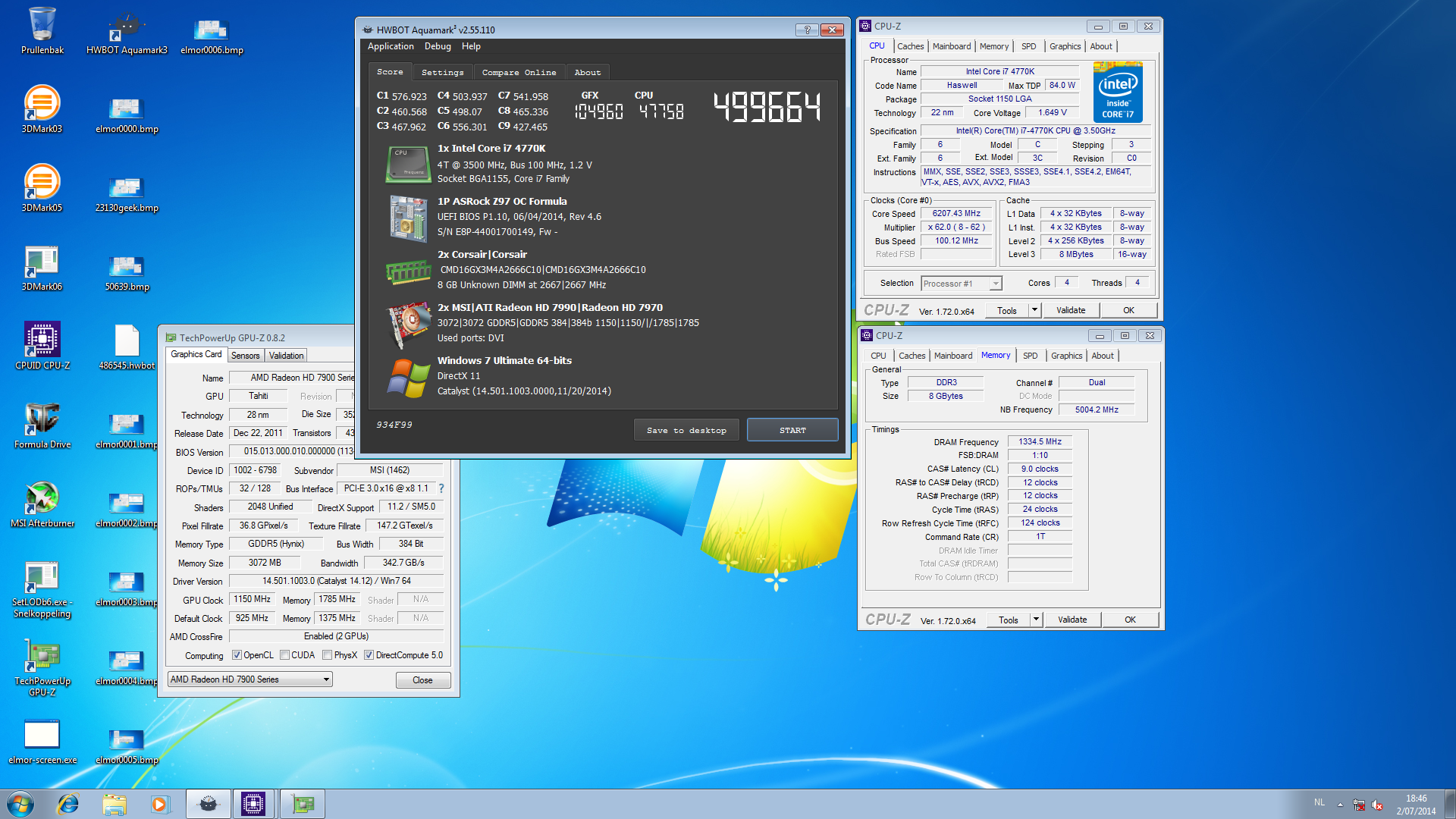The width and height of the screenshot is (1456, 819).
Task: Open Windows Explorer folder on taskbar
Action: pyautogui.click(x=115, y=804)
